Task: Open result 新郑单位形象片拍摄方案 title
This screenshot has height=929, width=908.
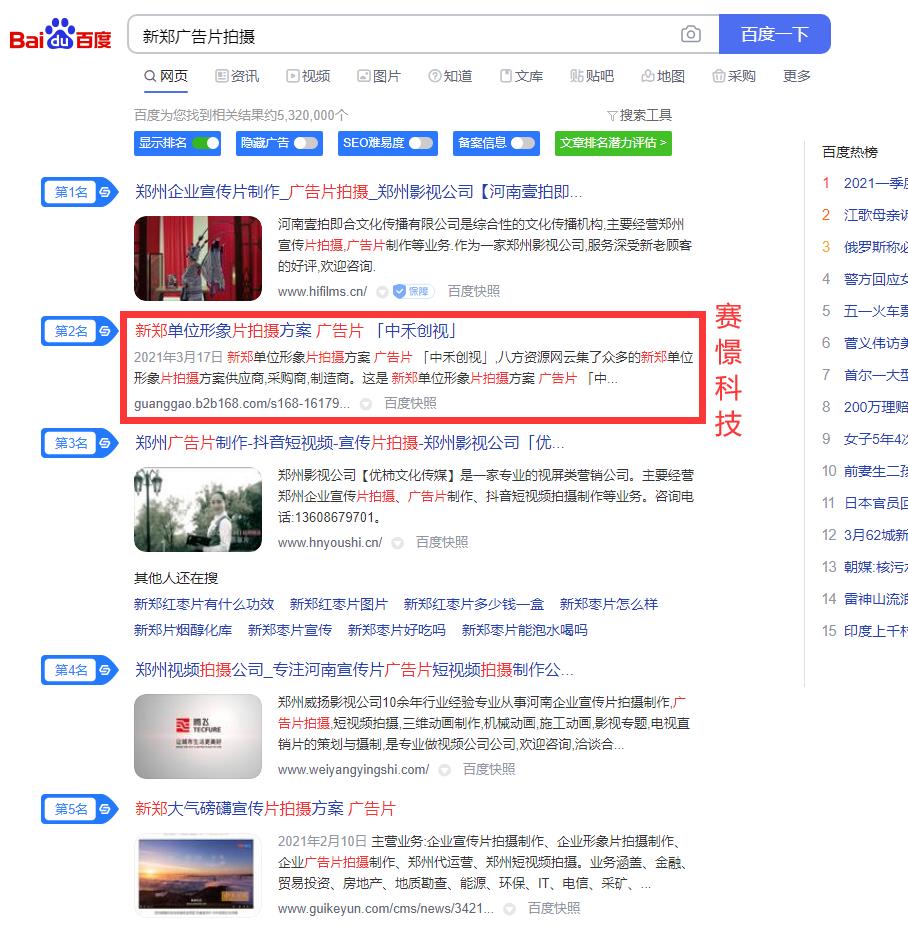Action: (x=296, y=331)
